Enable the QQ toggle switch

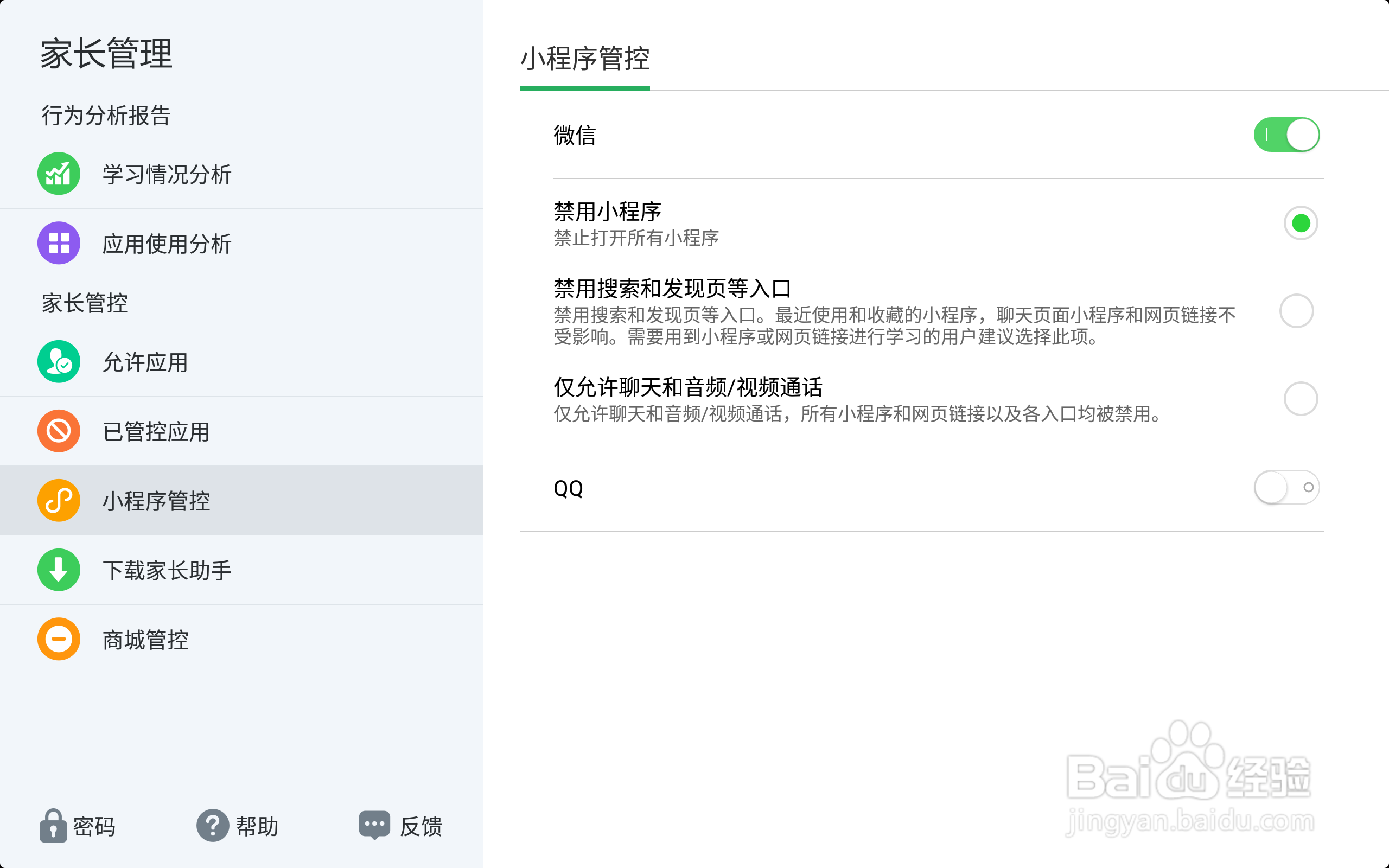click(x=1286, y=487)
